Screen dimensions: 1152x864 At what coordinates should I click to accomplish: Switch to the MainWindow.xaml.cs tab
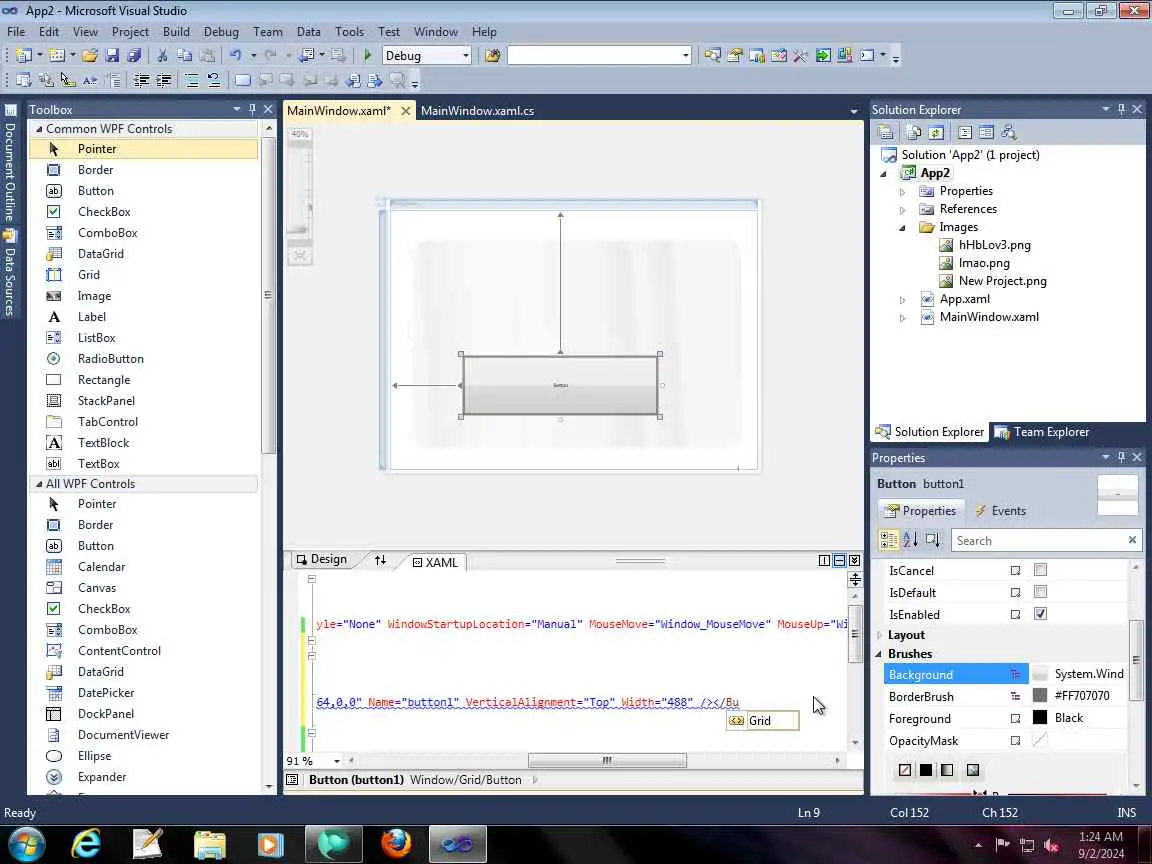pos(478,110)
